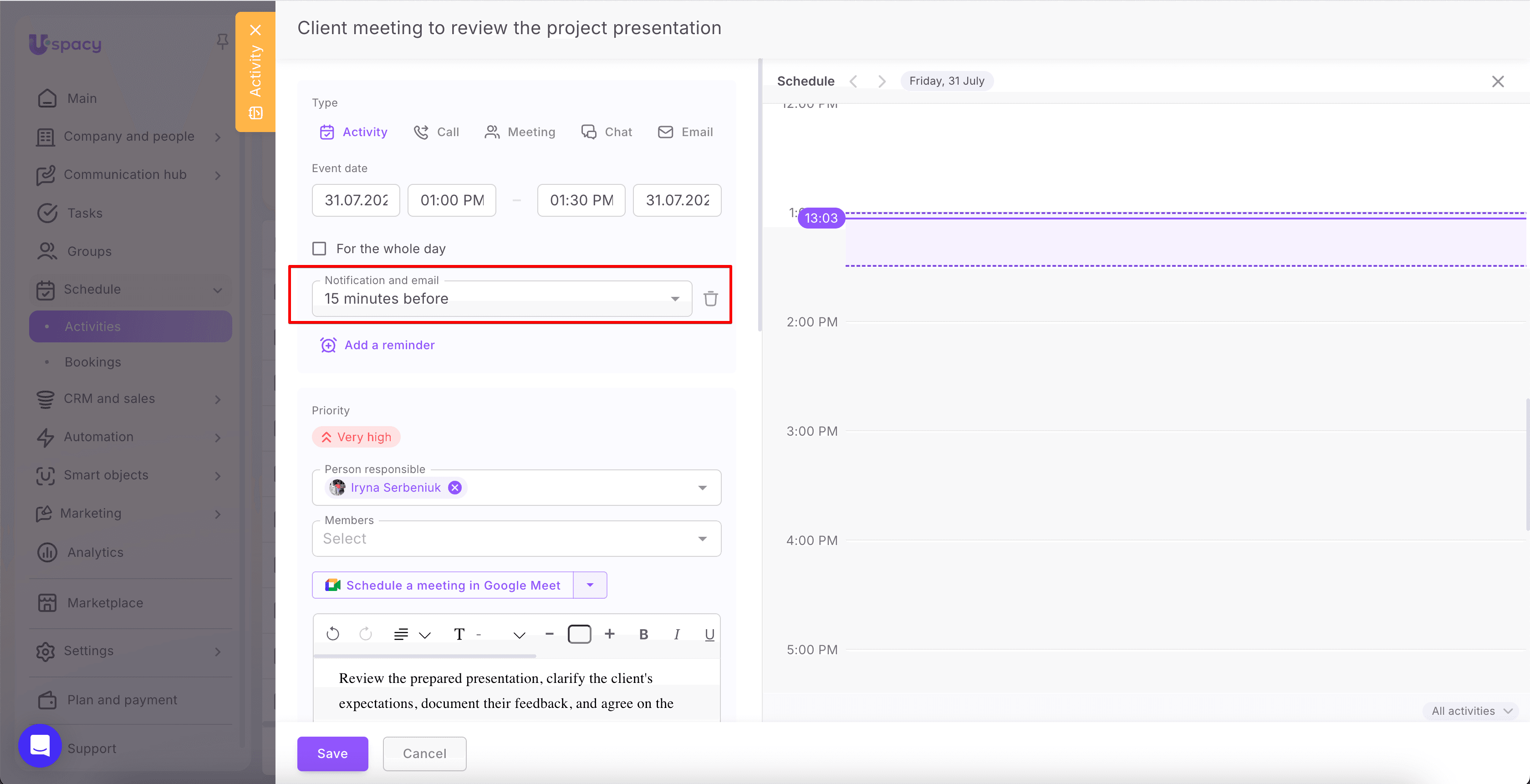Select the Chat type
Image resolution: width=1530 pixels, height=784 pixels.
coord(607,132)
